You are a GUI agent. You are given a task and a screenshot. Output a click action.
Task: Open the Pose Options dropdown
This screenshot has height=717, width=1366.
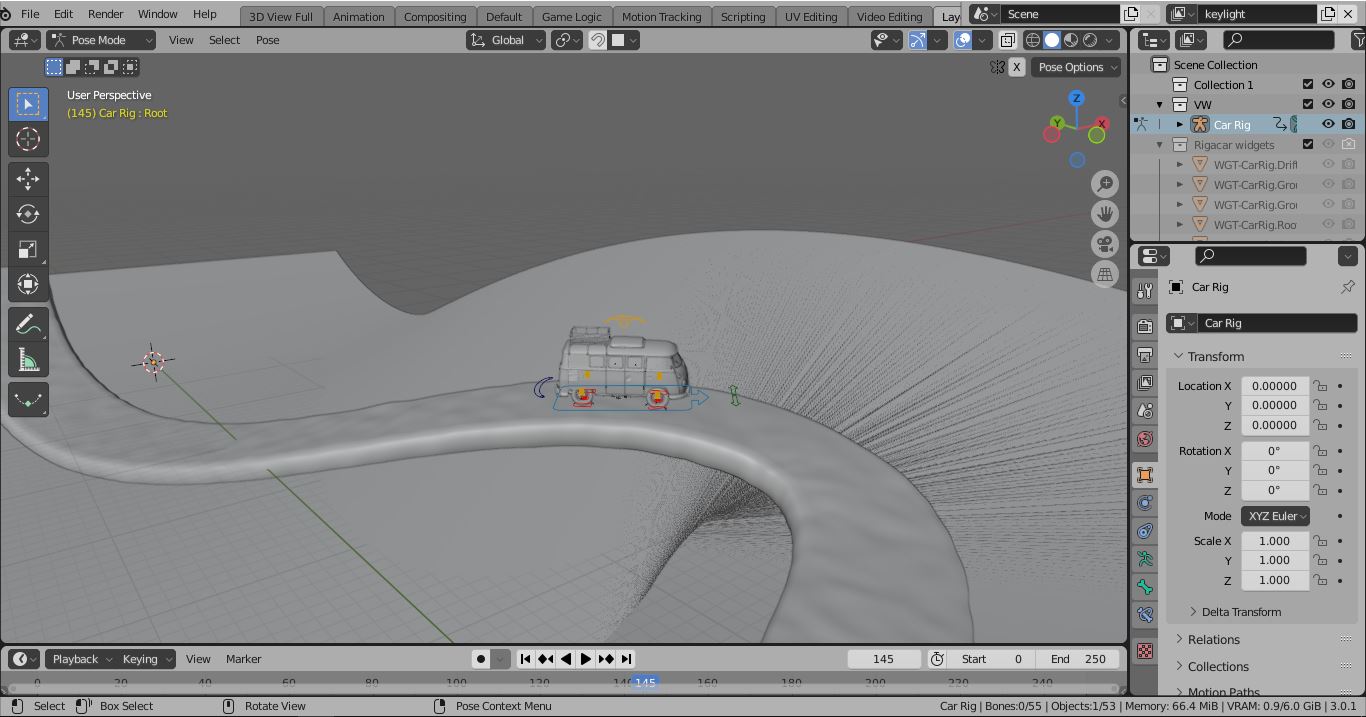[1076, 67]
